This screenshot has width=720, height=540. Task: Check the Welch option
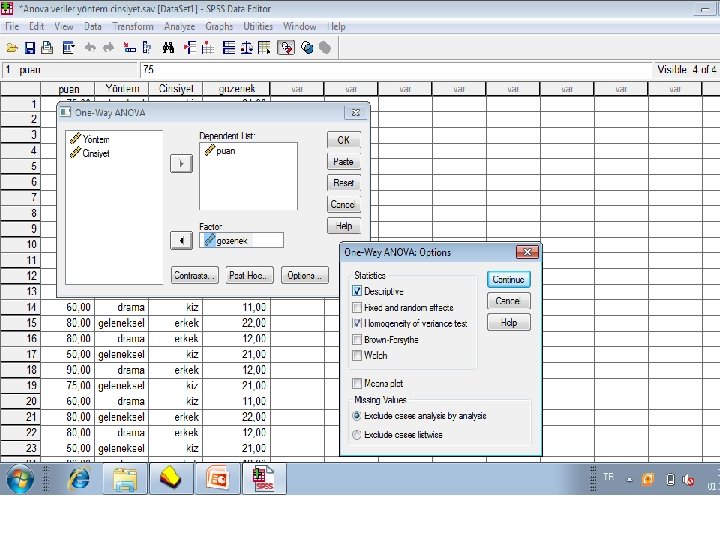(x=357, y=355)
